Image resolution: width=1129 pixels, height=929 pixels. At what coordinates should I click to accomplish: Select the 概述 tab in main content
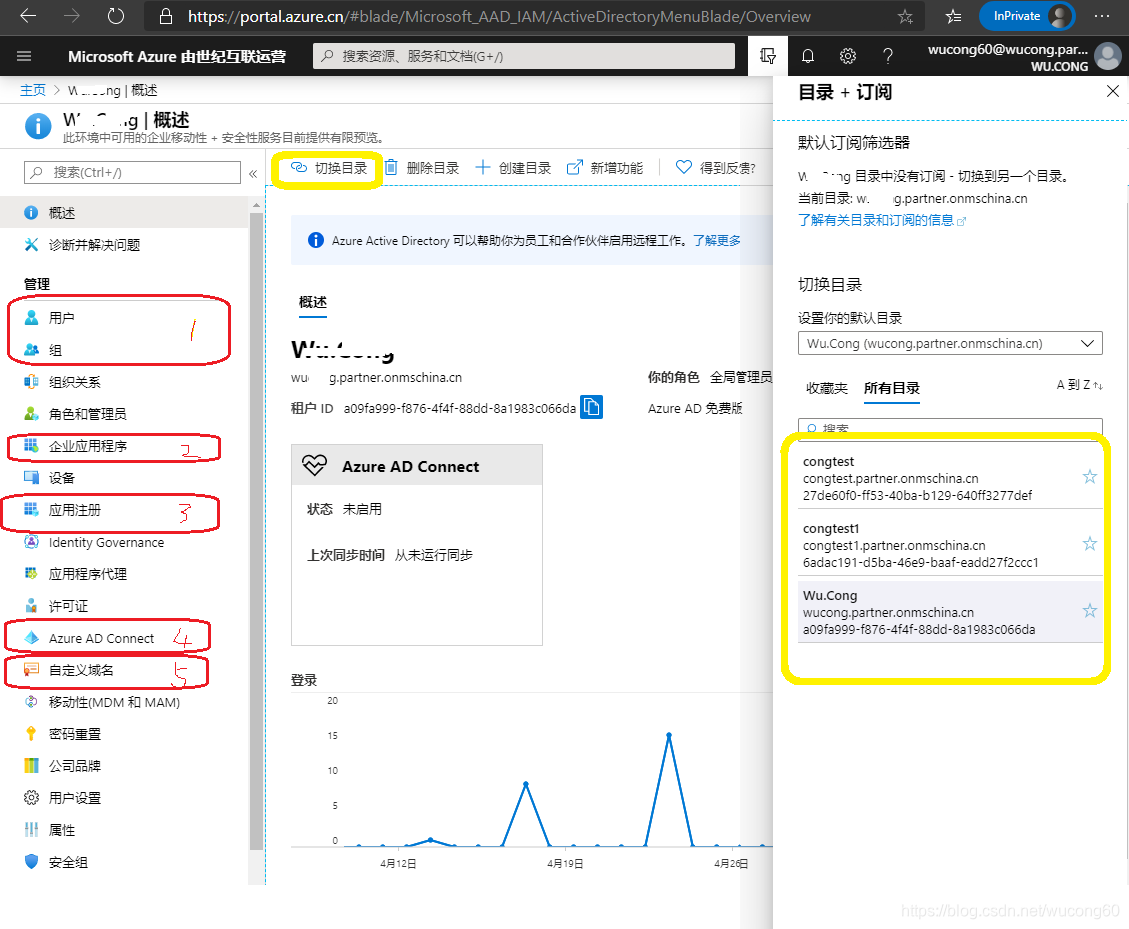[312, 302]
